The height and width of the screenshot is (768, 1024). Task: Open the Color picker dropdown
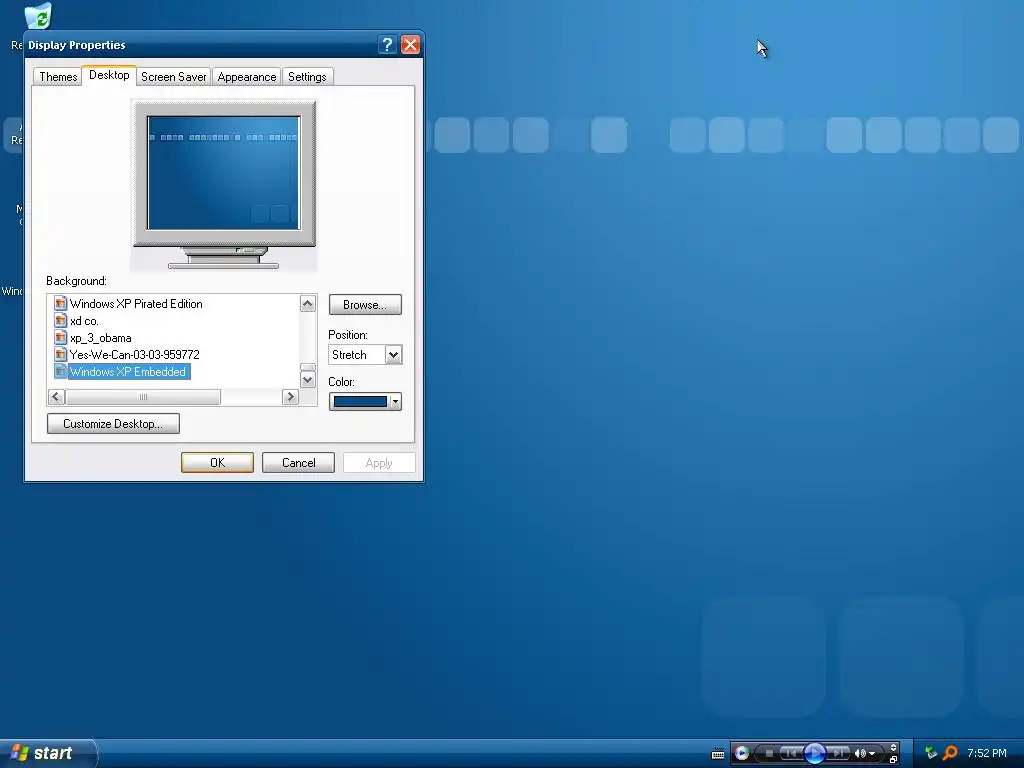(365, 402)
